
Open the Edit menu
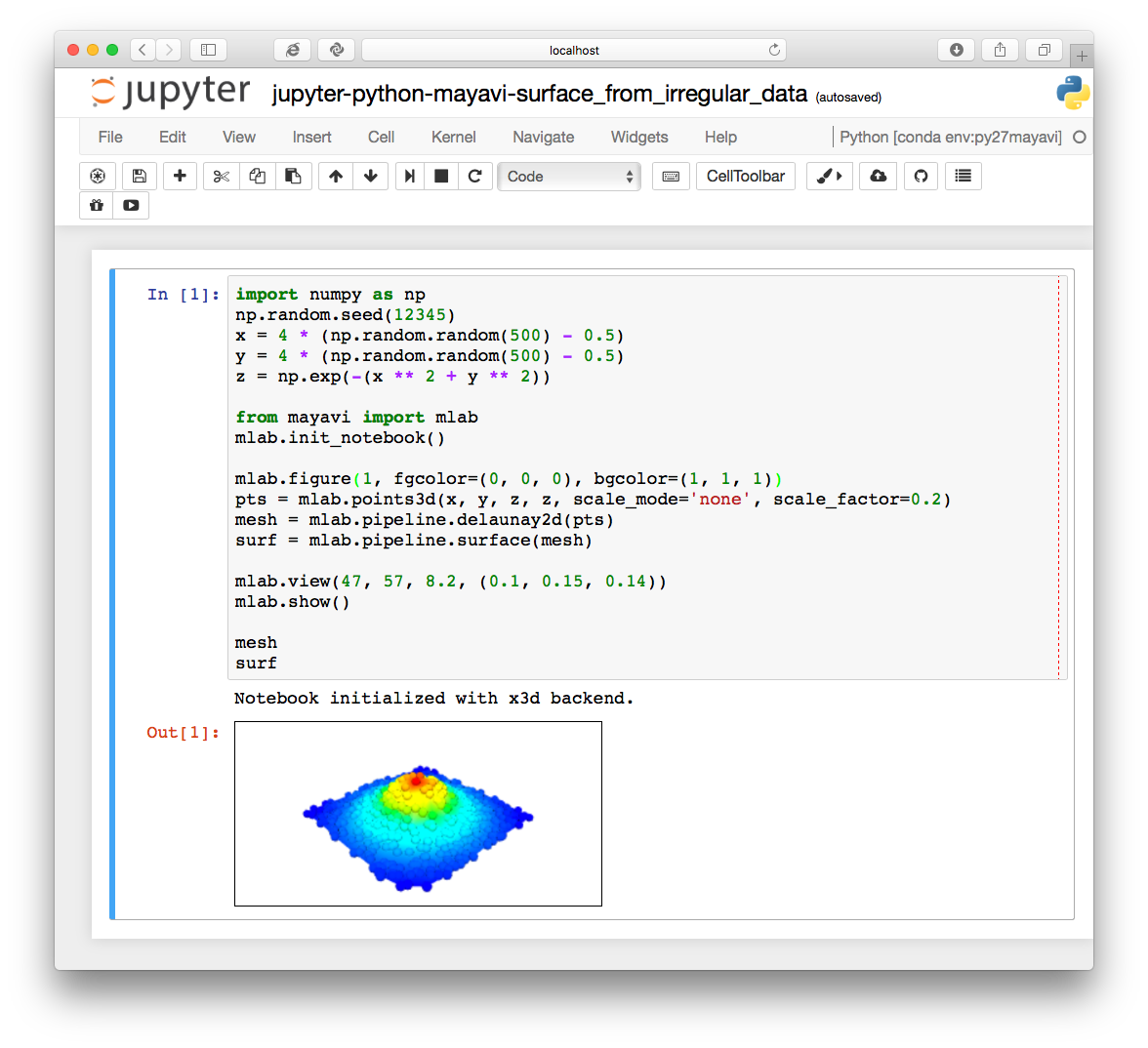pyautogui.click(x=173, y=137)
